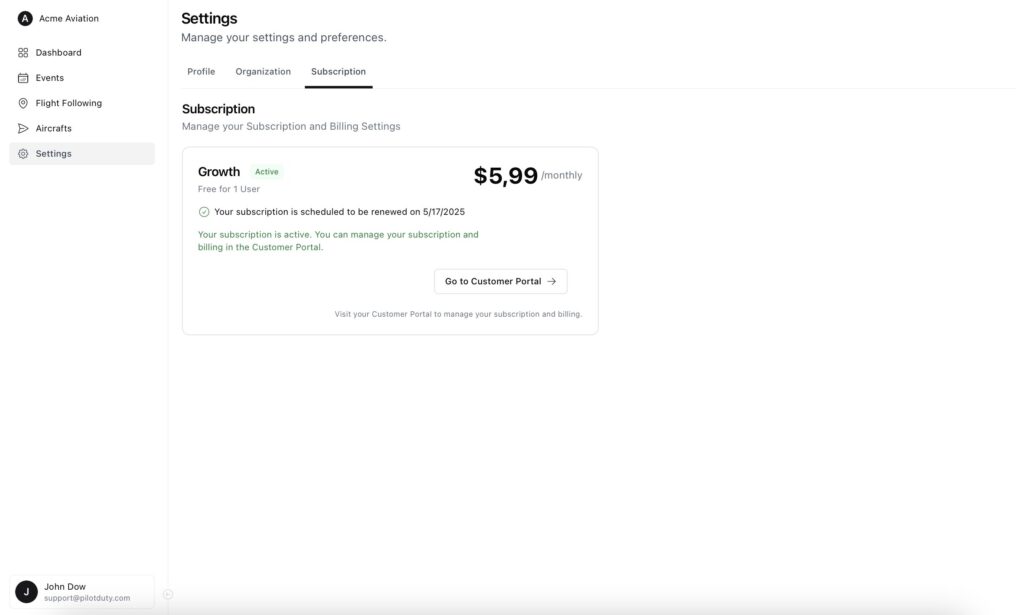Click the Aircrafts paper plane icon
The width and height of the screenshot is (1024, 615).
click(x=24, y=129)
